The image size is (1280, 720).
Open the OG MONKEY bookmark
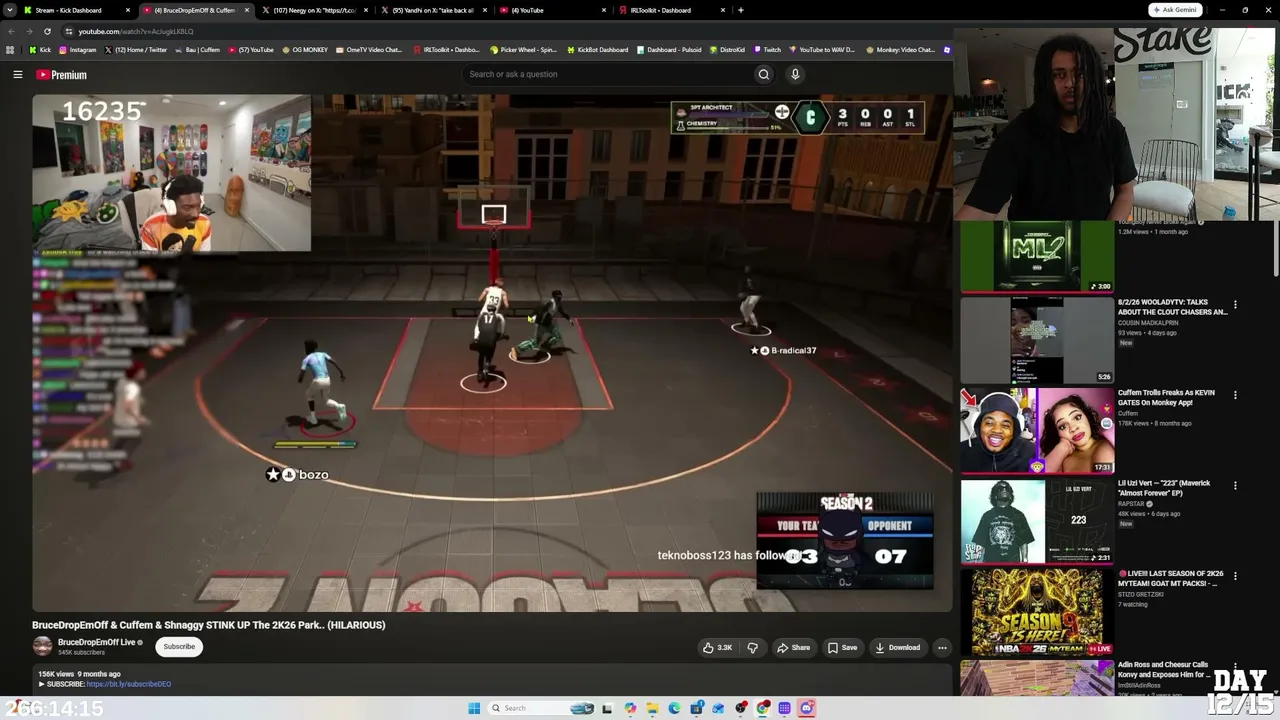tap(304, 50)
